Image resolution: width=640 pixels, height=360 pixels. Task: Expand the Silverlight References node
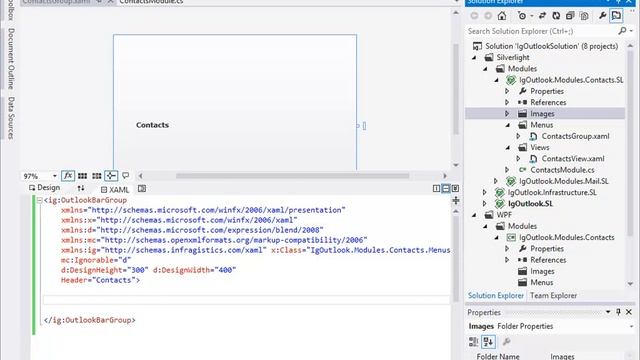point(507,102)
